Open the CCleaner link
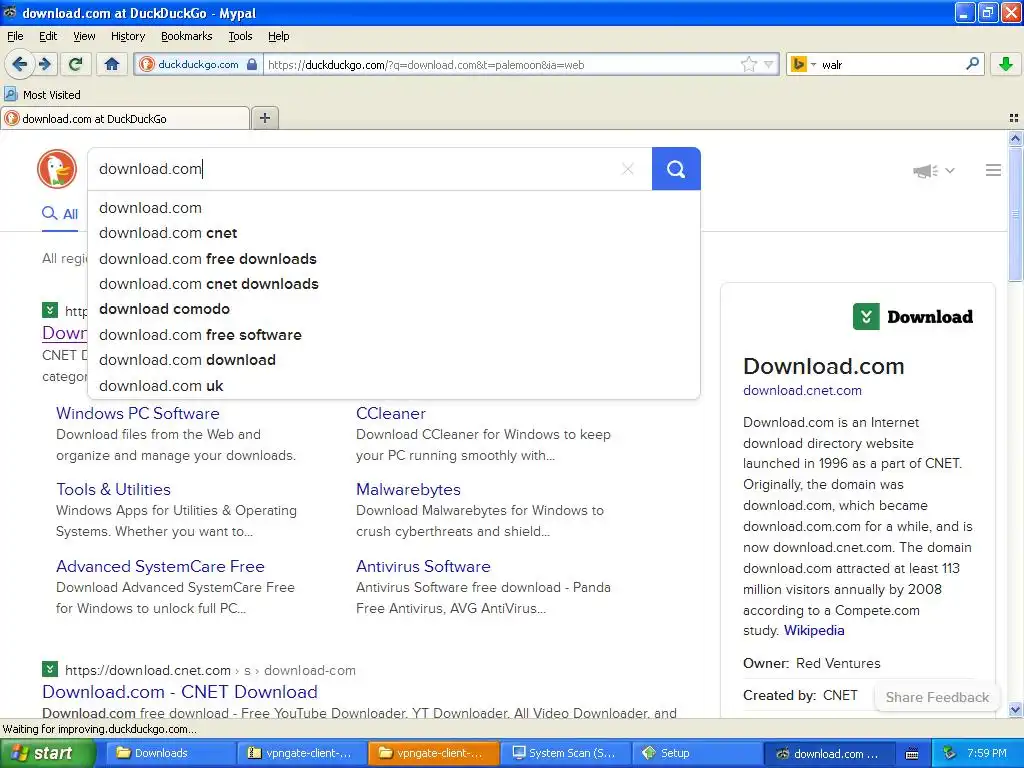Screen dimensions: 1024x768 pyautogui.click(x=391, y=413)
